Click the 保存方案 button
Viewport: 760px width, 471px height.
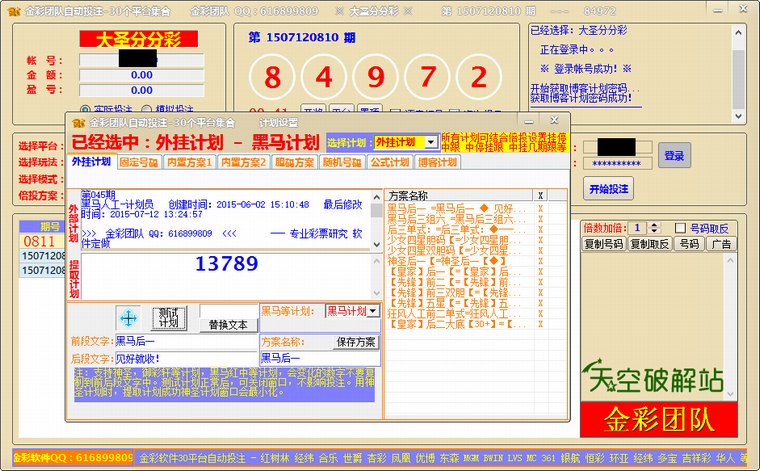pyautogui.click(x=356, y=341)
